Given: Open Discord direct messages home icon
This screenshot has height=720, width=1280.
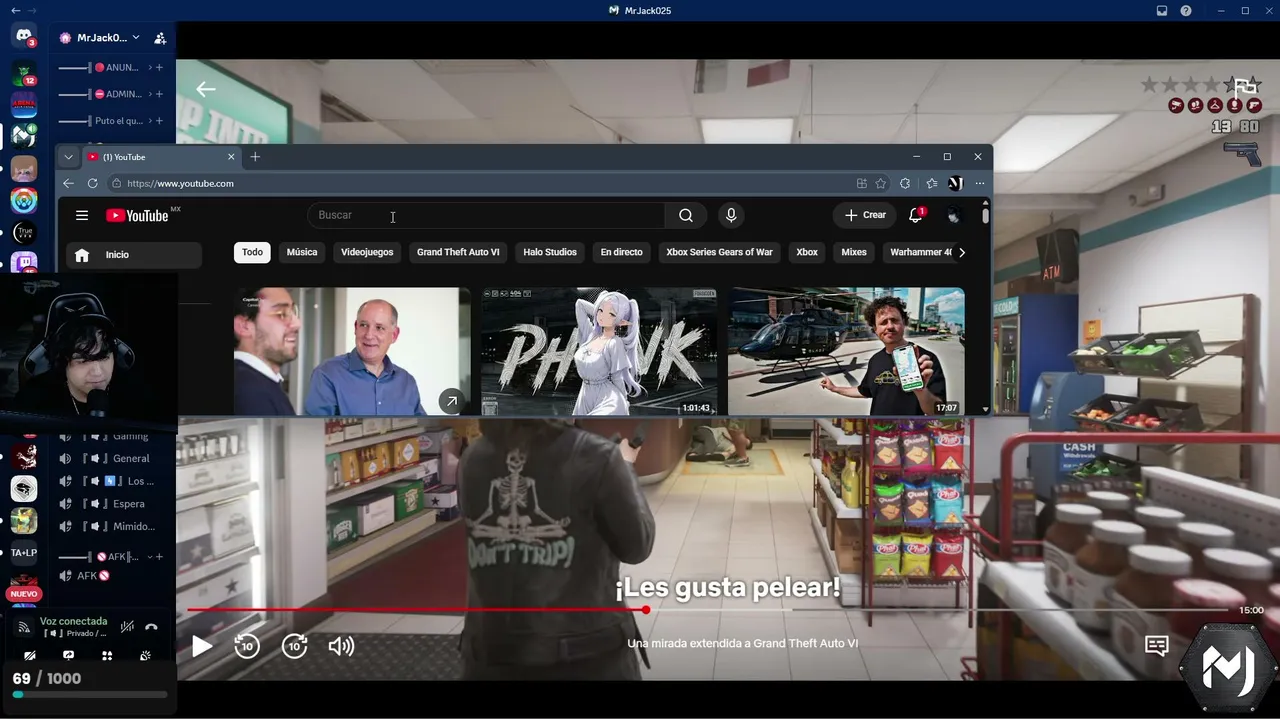Looking at the screenshot, I should (24, 36).
